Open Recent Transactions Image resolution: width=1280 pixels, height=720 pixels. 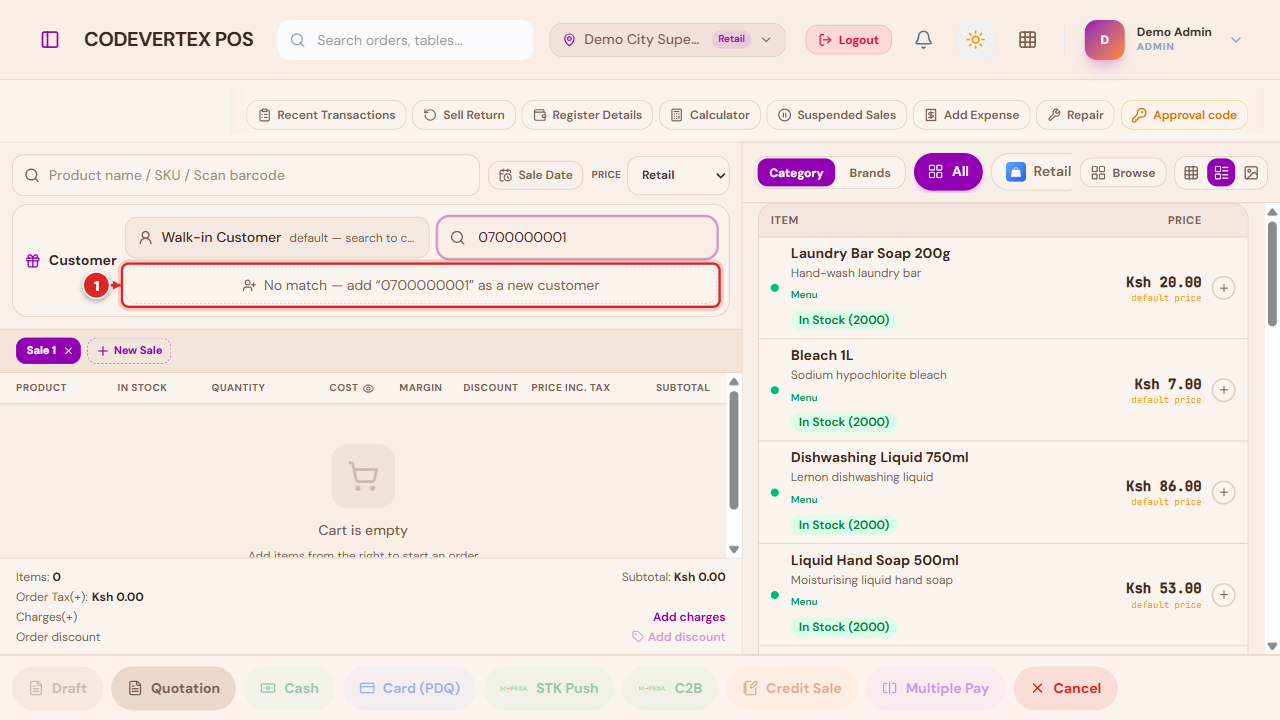pos(326,115)
